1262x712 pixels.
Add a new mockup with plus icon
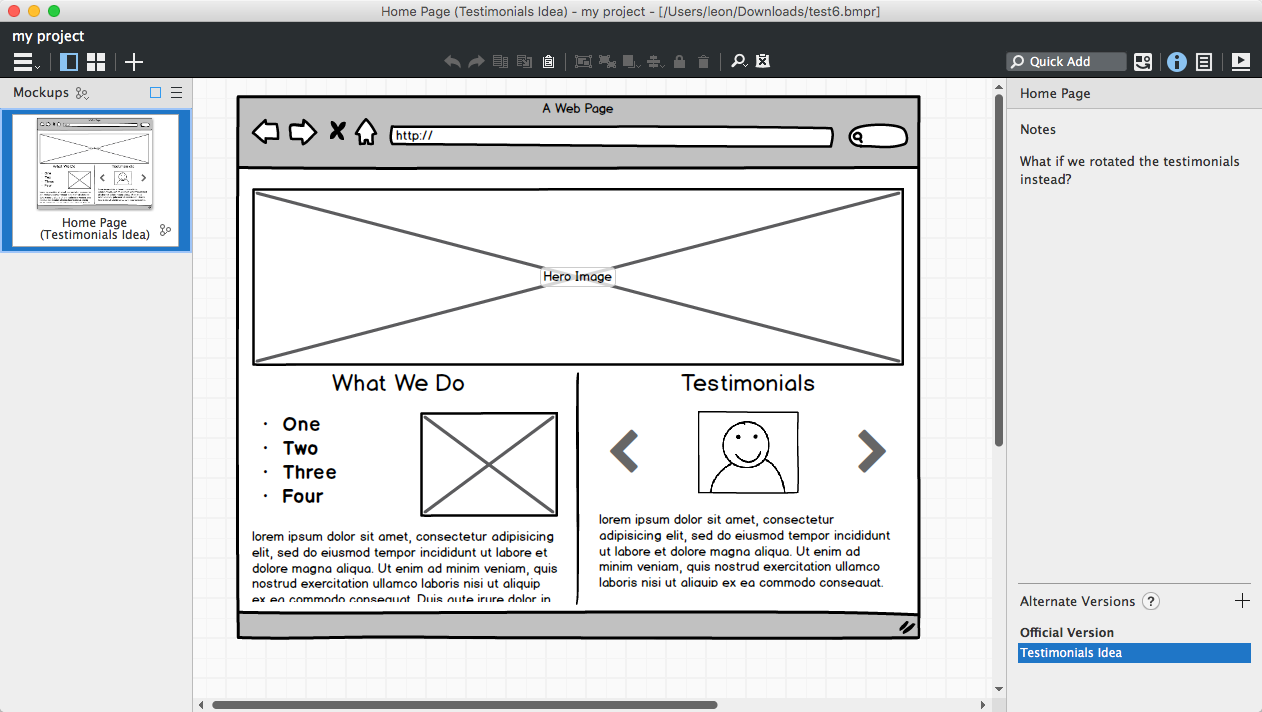134,62
